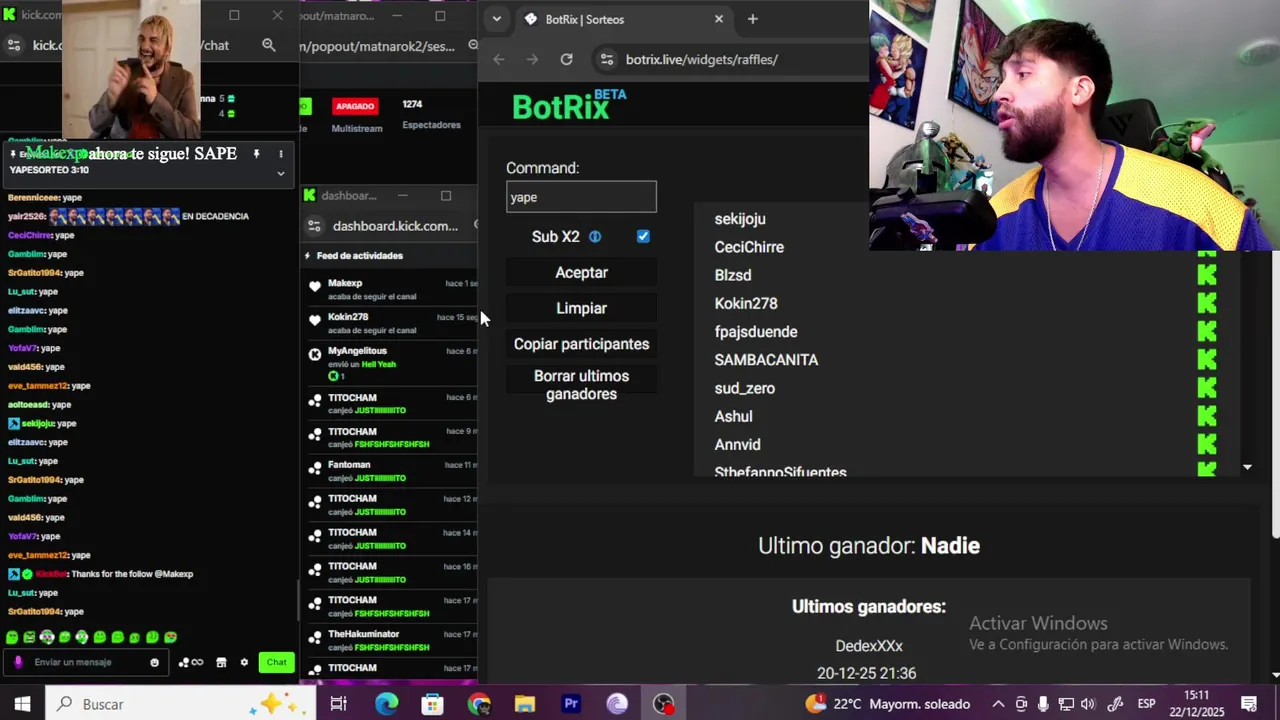
Task: Select participant fpajsduende in the raffle list
Action: click(756, 332)
